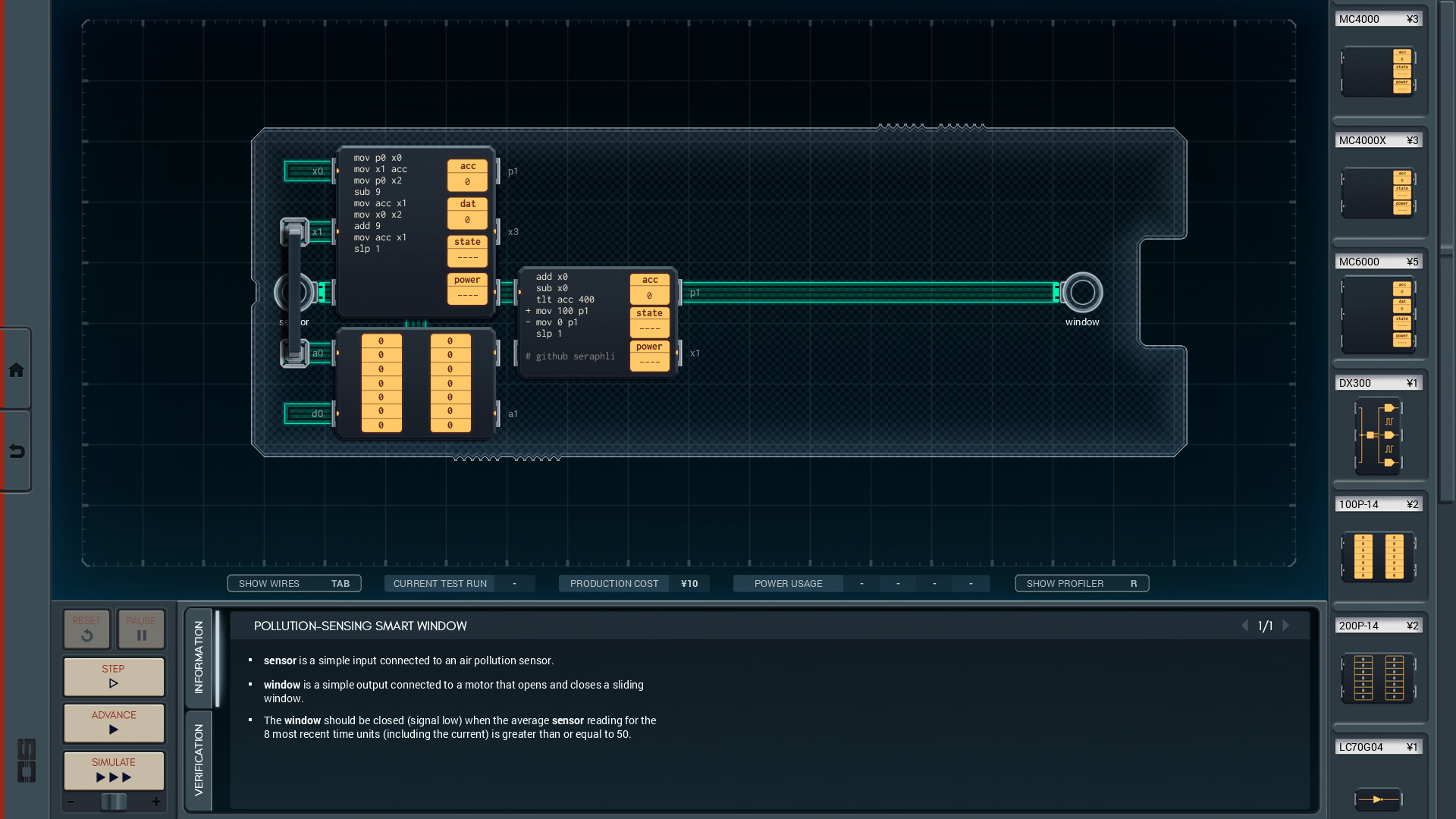1456x819 pixels.
Task: Open the Verification tab
Action: (199, 760)
